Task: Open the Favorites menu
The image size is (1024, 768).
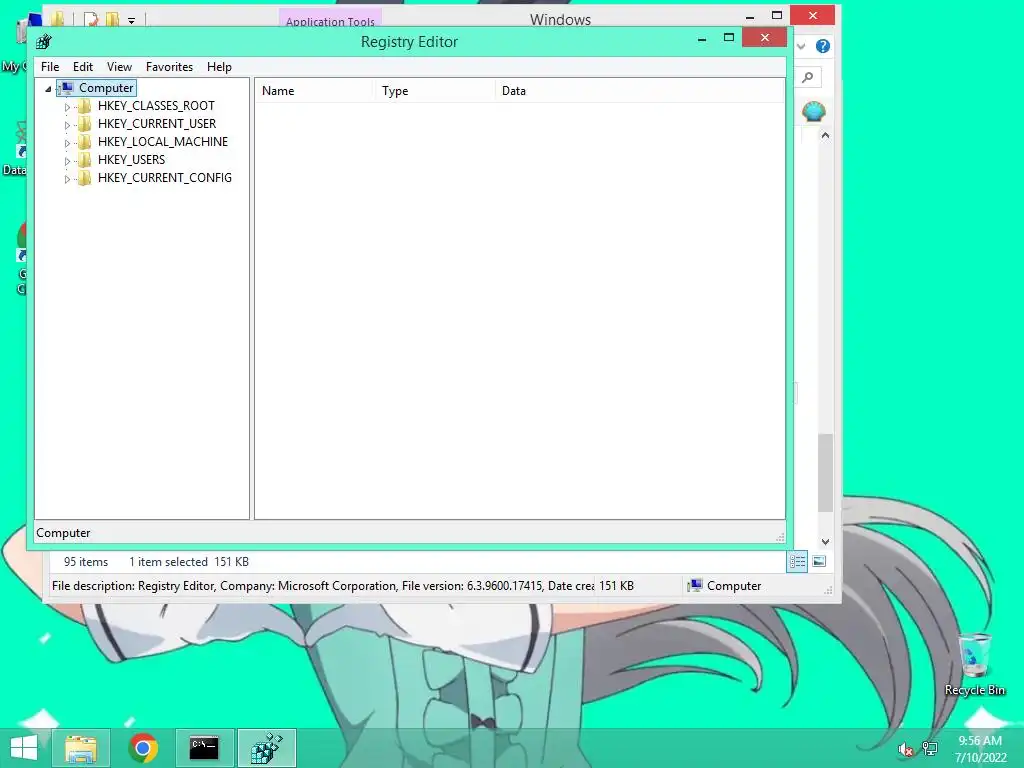Action: pyautogui.click(x=169, y=67)
